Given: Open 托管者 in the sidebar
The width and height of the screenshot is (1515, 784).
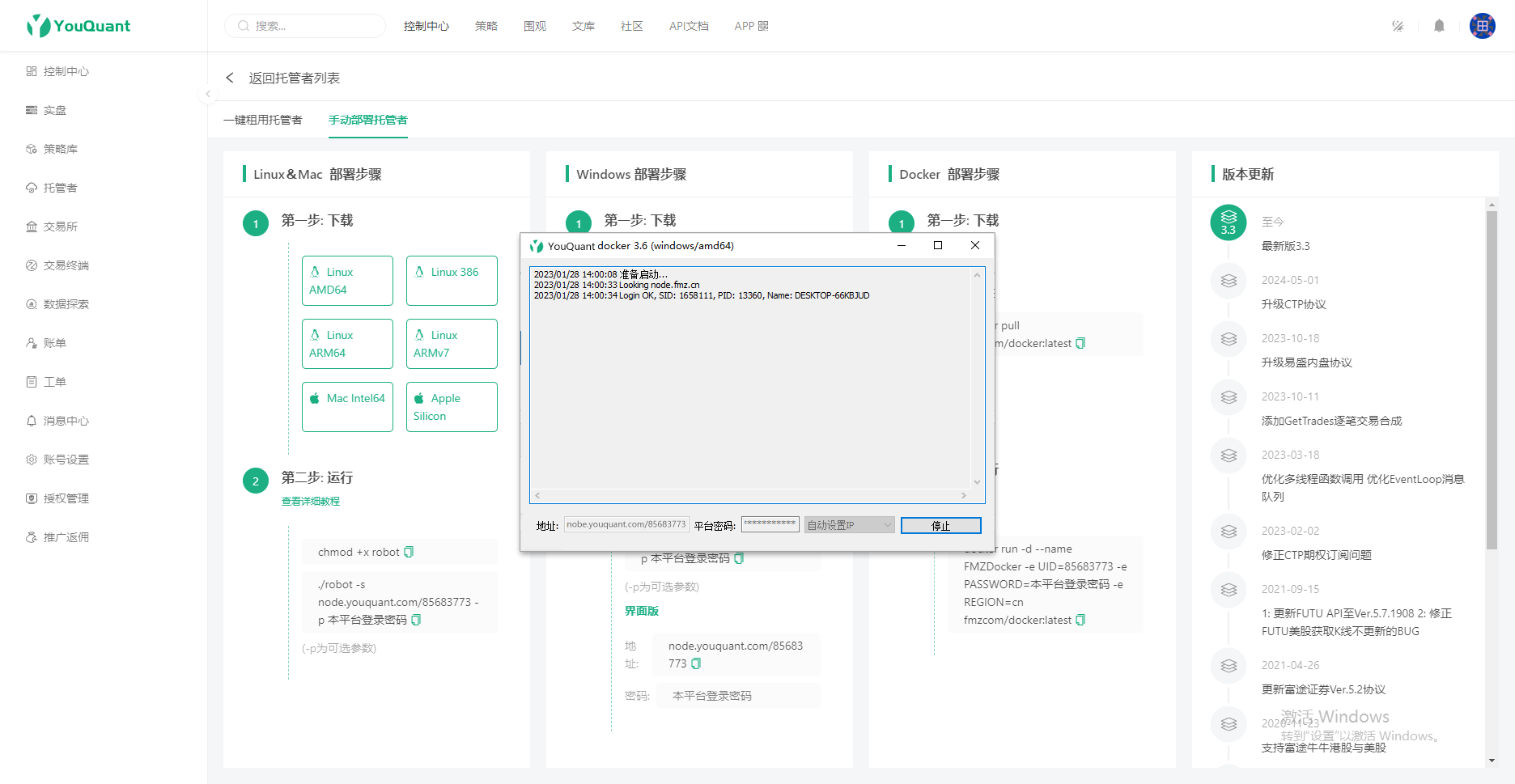Looking at the screenshot, I should pyautogui.click(x=60, y=188).
